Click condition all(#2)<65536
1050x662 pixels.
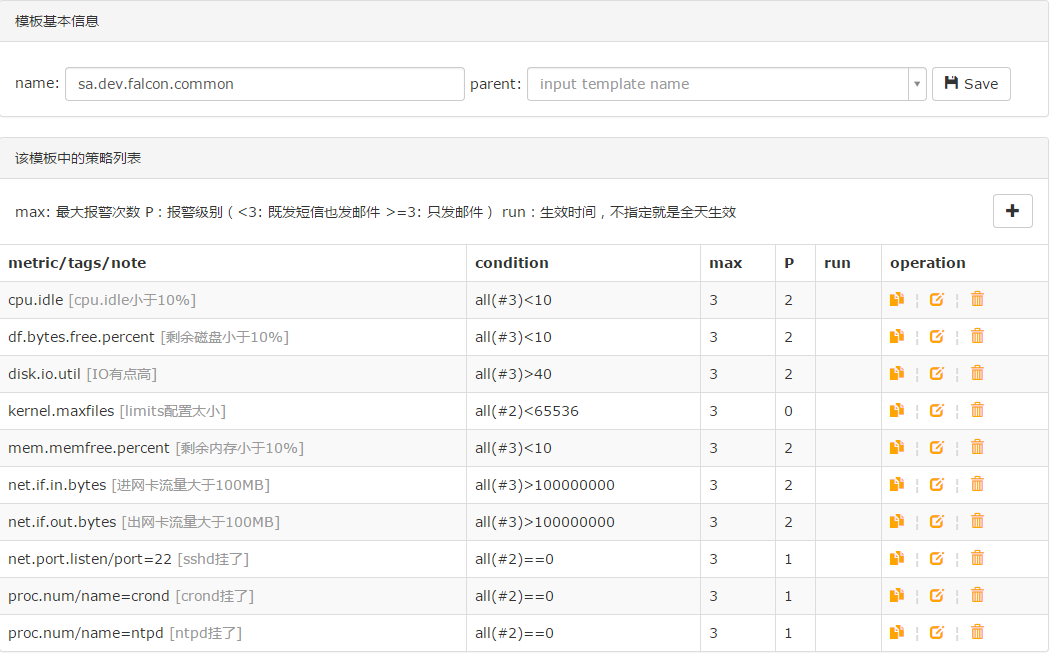point(526,411)
